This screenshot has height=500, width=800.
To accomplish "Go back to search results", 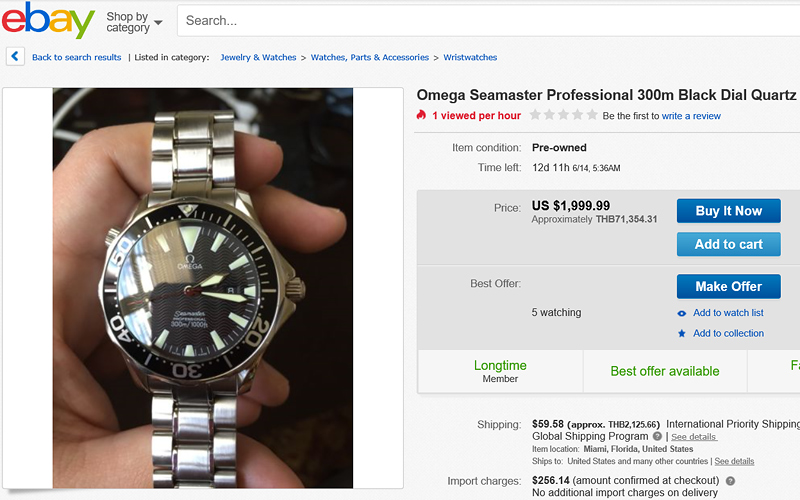I will pos(76,57).
